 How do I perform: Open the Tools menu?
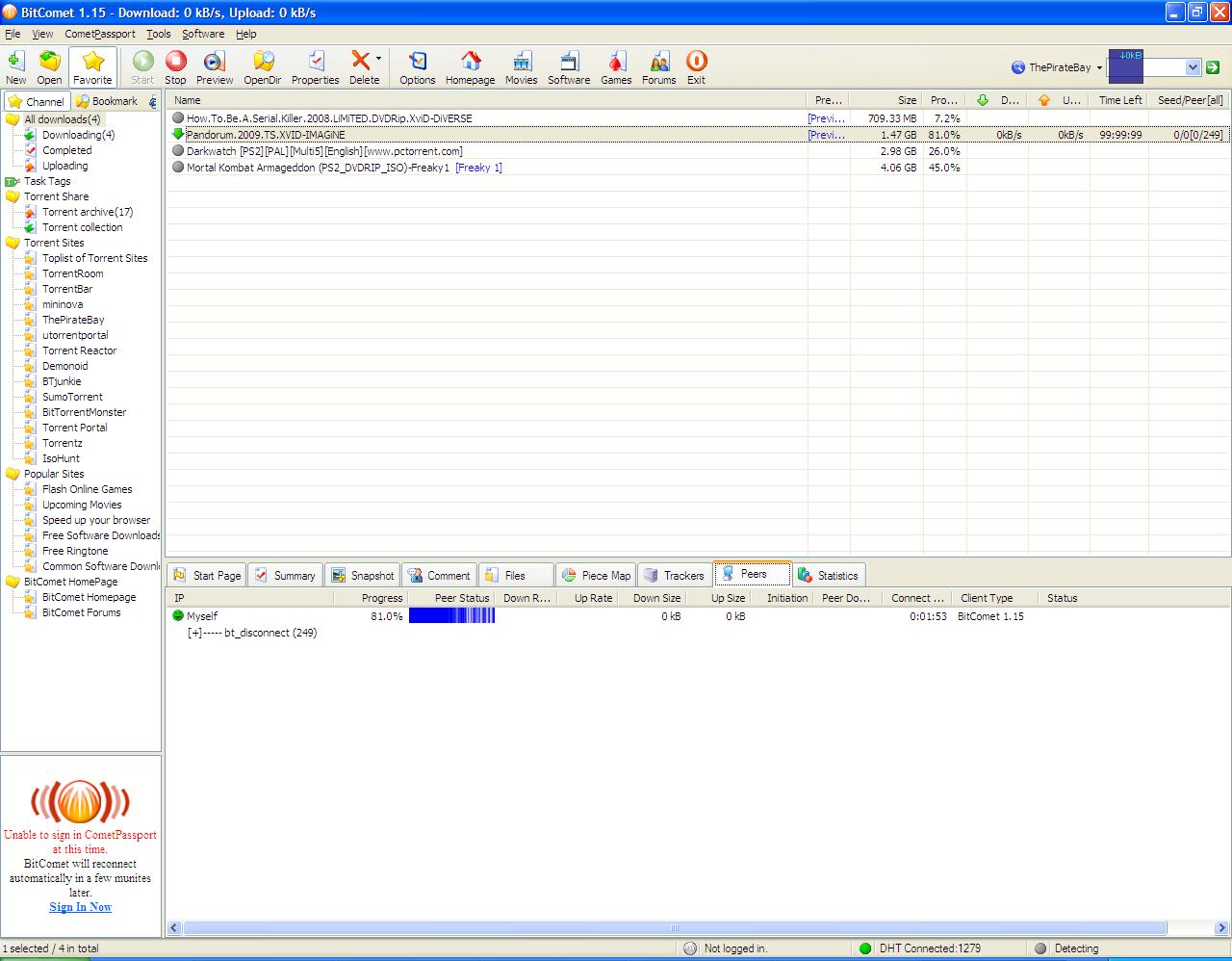click(158, 34)
